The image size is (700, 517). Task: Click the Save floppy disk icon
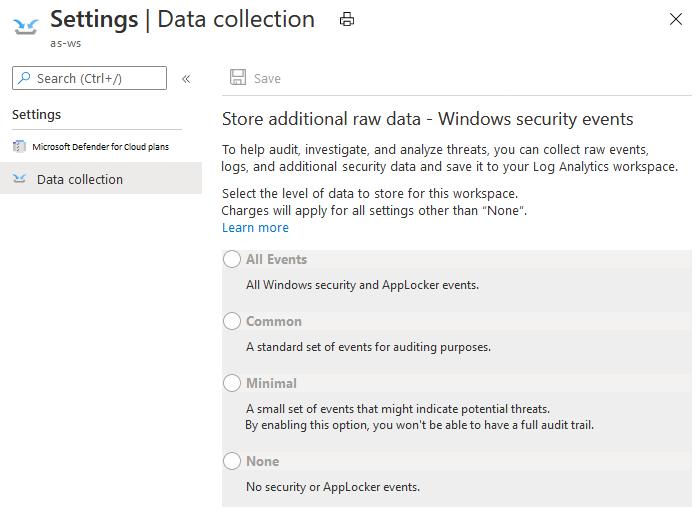click(x=238, y=78)
